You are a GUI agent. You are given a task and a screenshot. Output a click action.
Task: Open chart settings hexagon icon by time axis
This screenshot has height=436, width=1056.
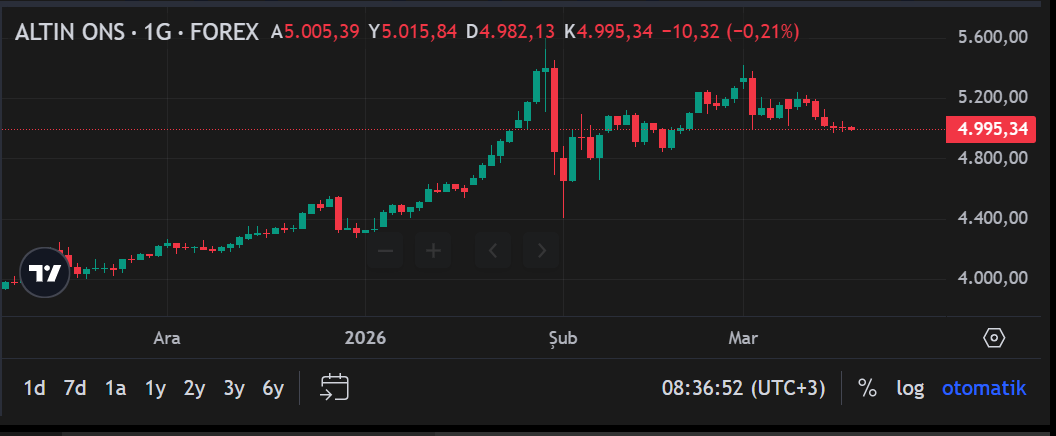click(x=994, y=338)
